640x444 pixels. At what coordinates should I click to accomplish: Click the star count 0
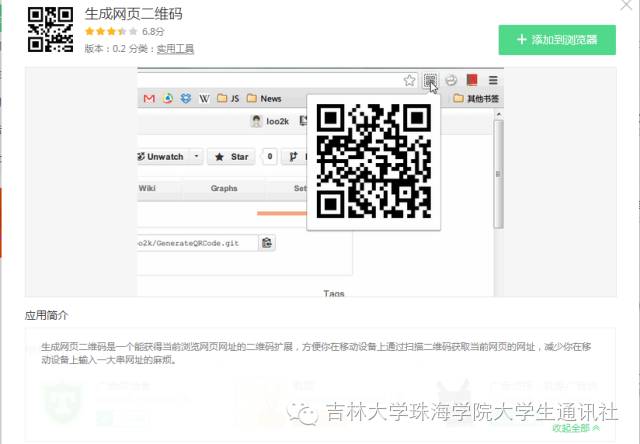(269, 157)
